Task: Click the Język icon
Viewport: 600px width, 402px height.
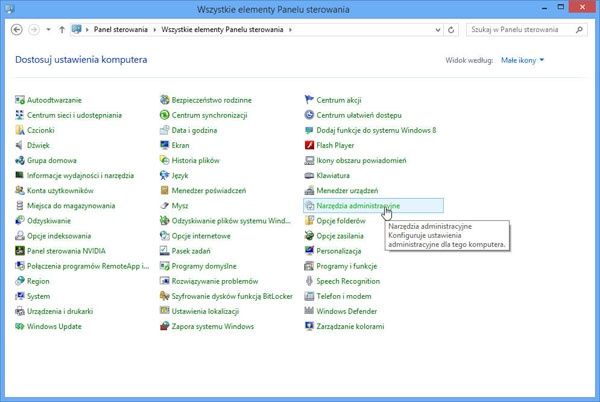Action: (x=165, y=176)
